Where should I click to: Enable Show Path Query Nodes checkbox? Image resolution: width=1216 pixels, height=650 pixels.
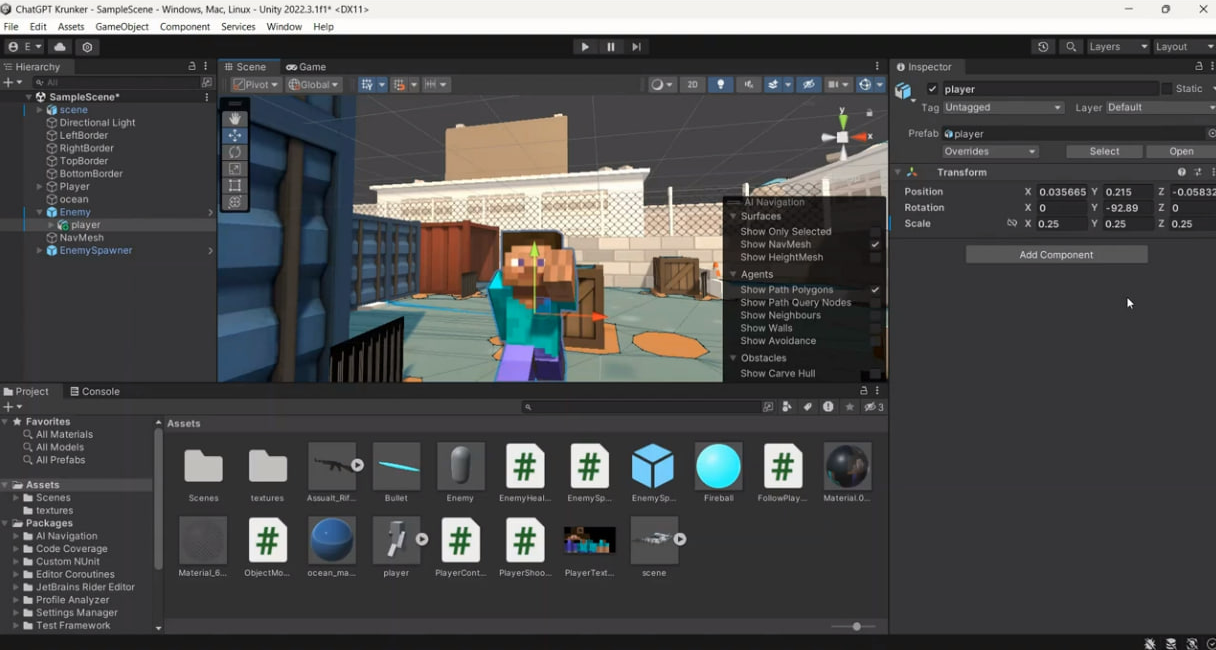[876, 303]
